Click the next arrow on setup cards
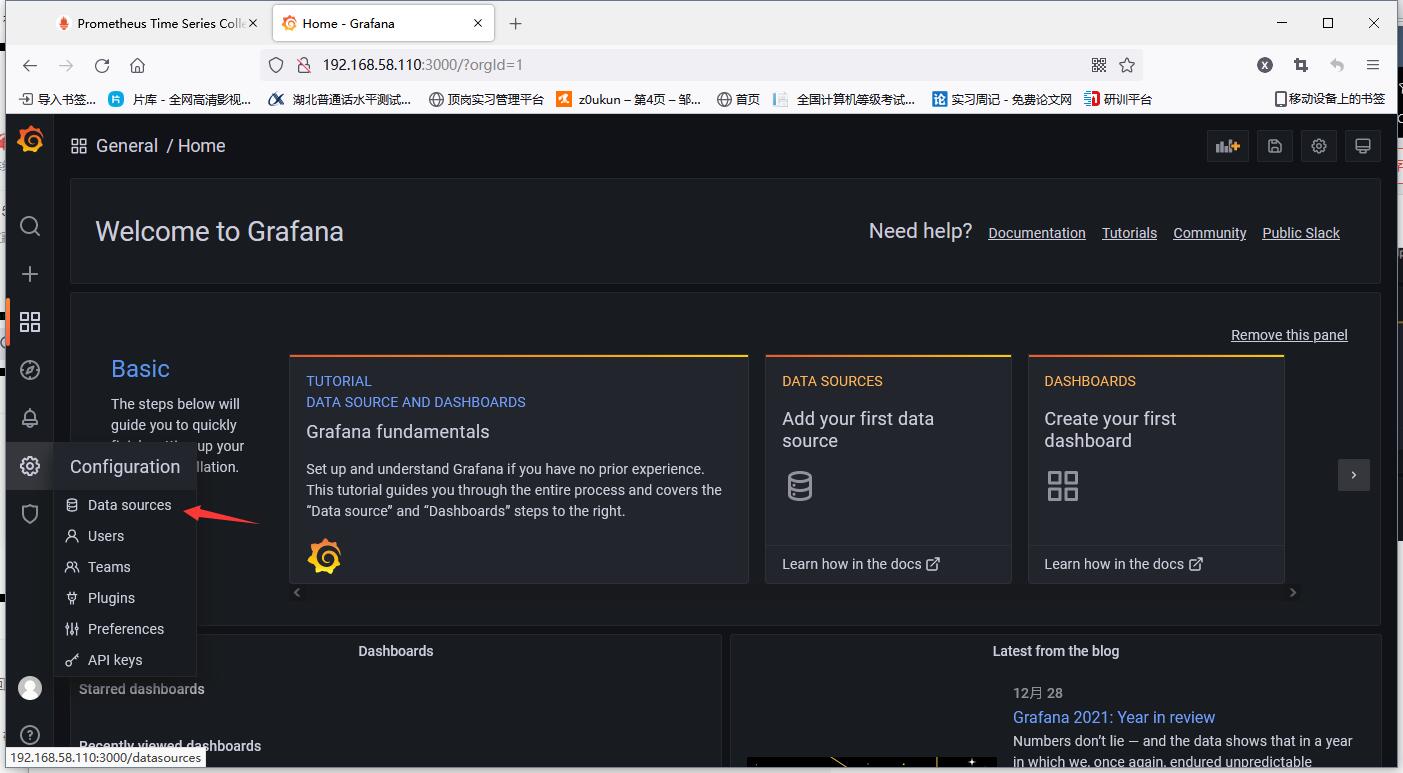Image resolution: width=1403 pixels, height=773 pixels. pyautogui.click(x=1354, y=475)
